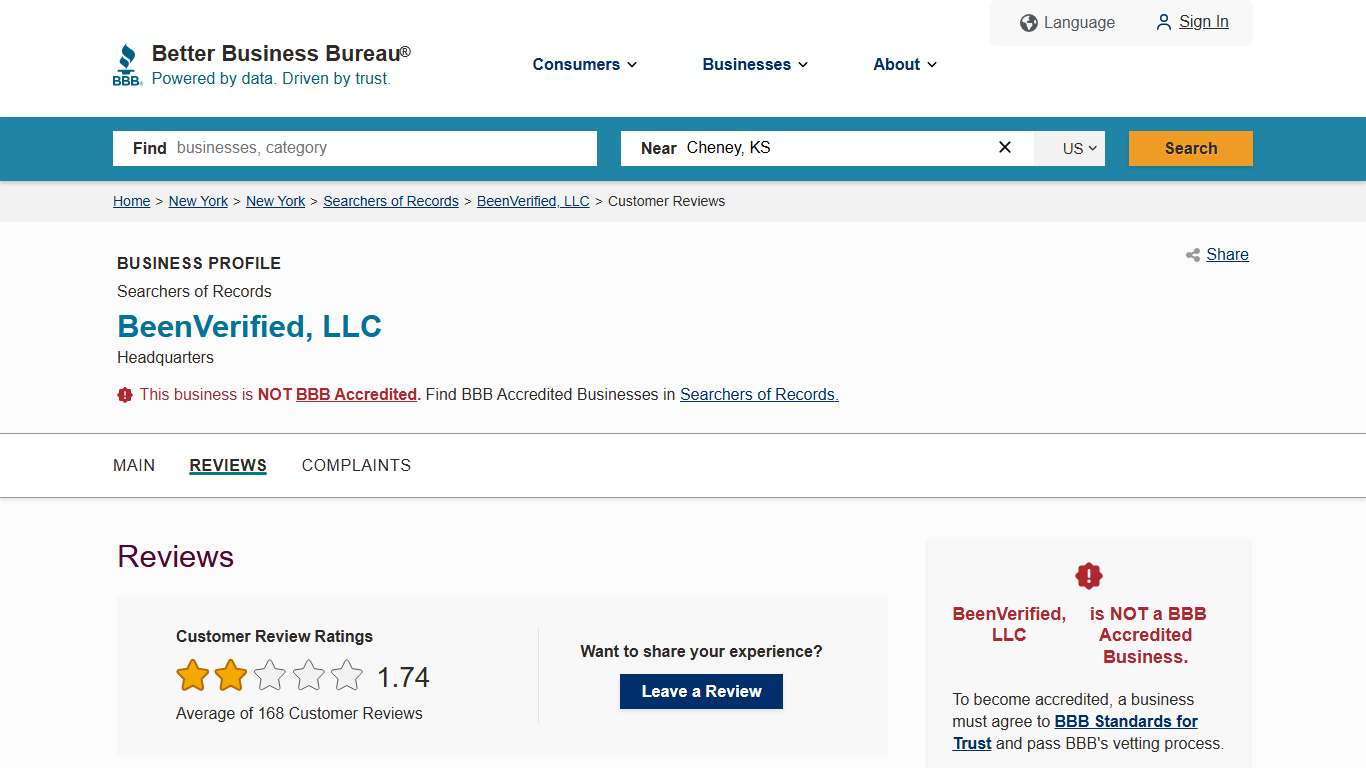Click the BBB torch logo
The image size is (1366, 768).
click(127, 62)
